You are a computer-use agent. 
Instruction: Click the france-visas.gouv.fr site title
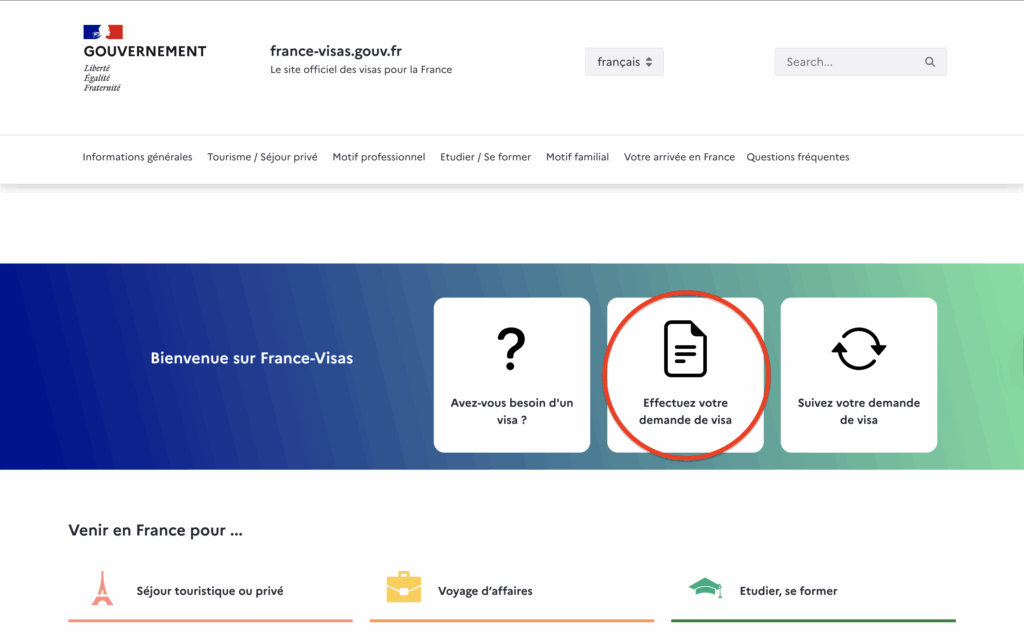pos(336,51)
